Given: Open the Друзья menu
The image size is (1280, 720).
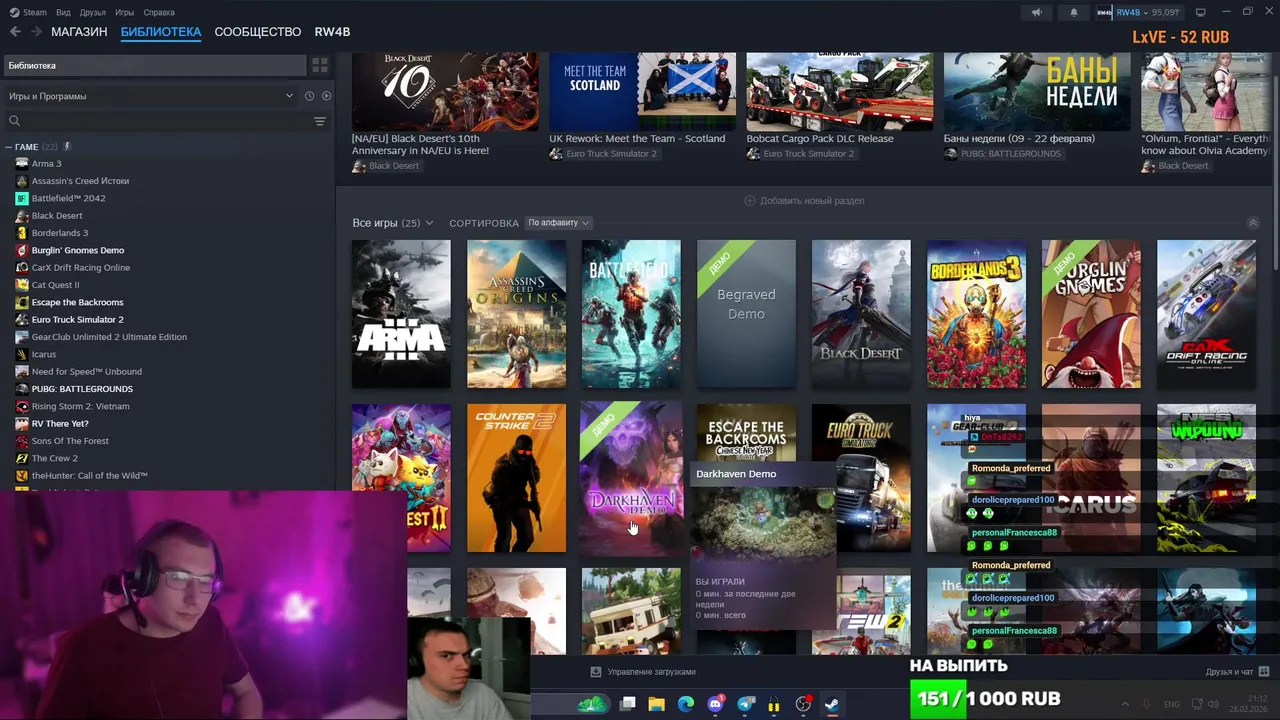Looking at the screenshot, I should tap(92, 12).
